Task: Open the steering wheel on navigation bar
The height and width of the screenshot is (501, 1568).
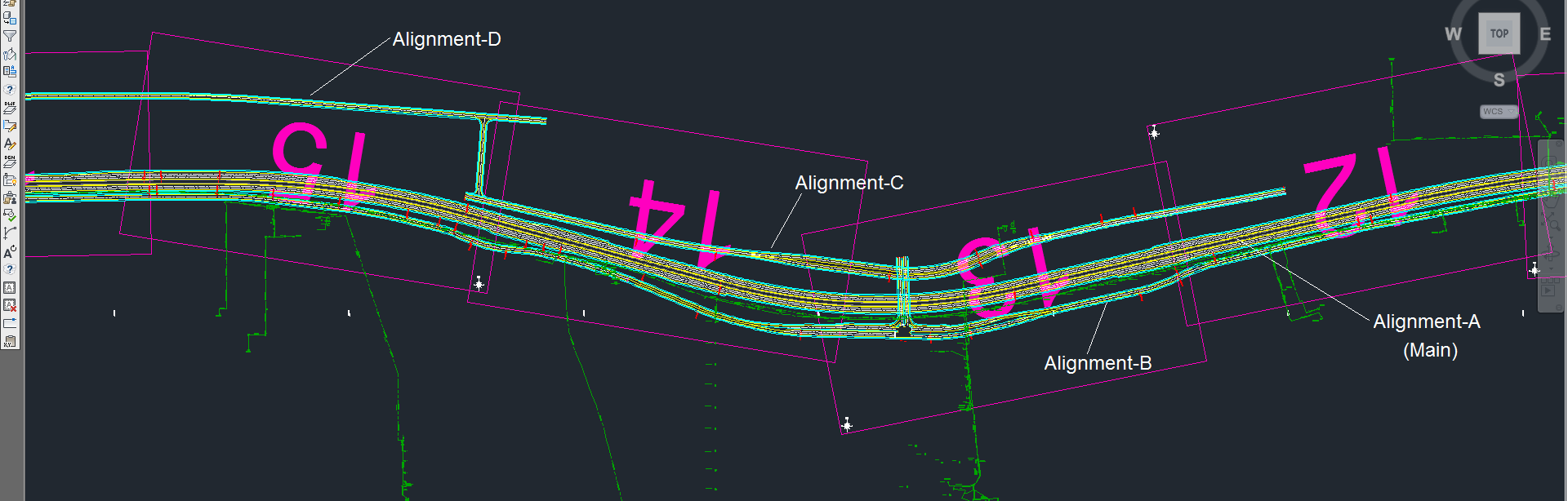Action: tap(1549, 162)
